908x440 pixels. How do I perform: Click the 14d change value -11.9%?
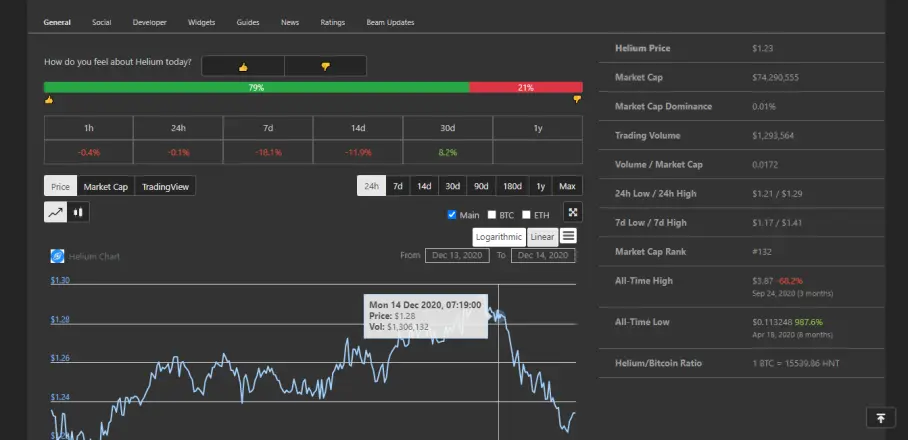pyautogui.click(x=358, y=152)
